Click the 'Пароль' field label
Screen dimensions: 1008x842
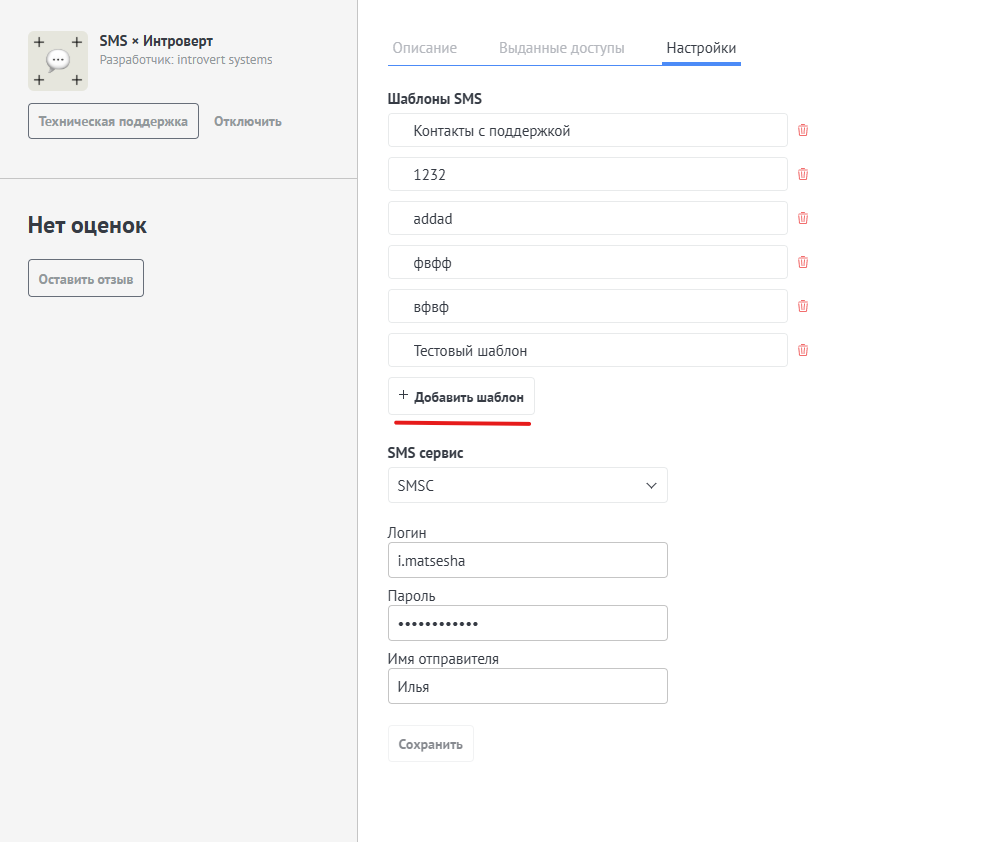point(411,596)
